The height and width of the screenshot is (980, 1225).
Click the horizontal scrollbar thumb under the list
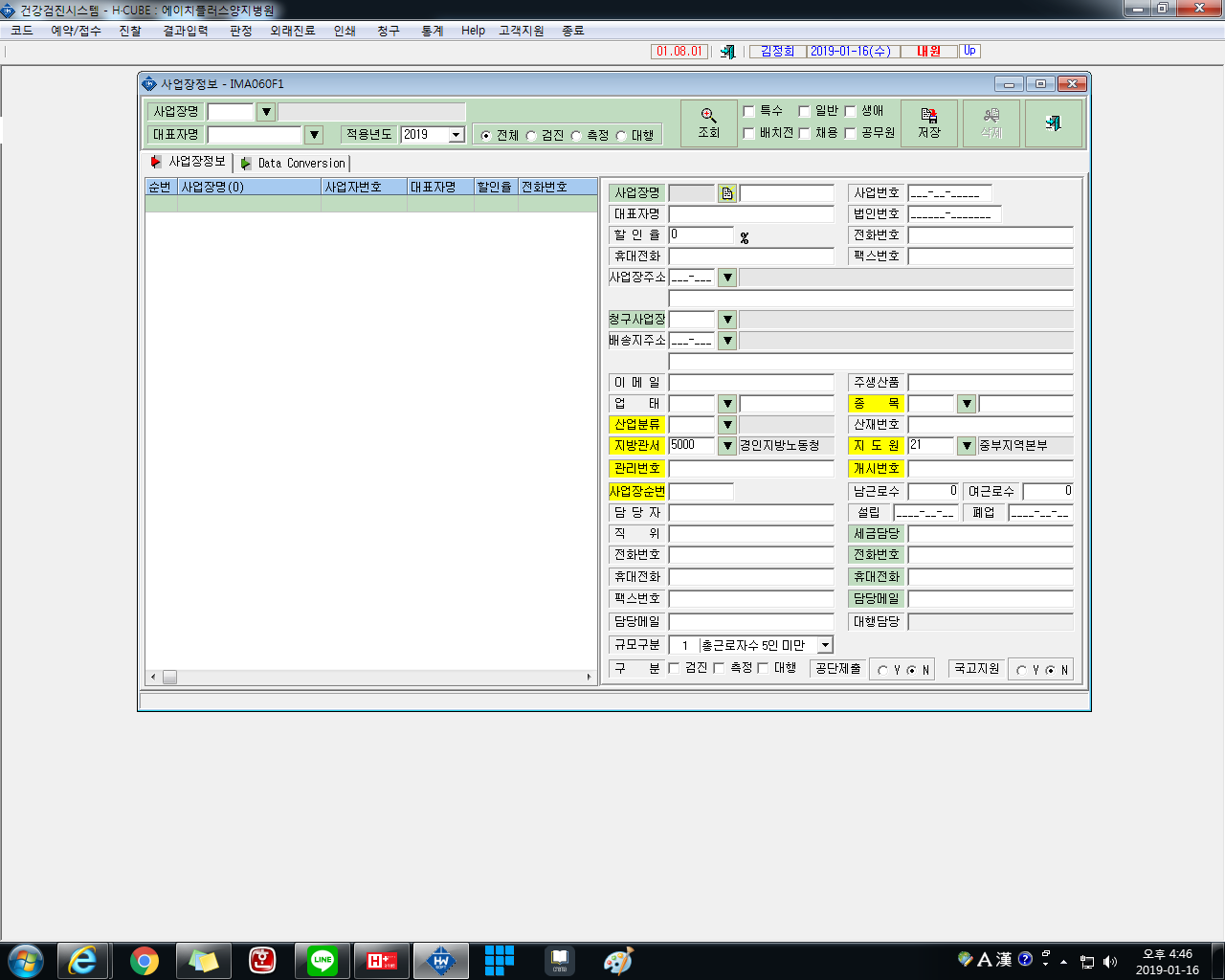(x=169, y=677)
